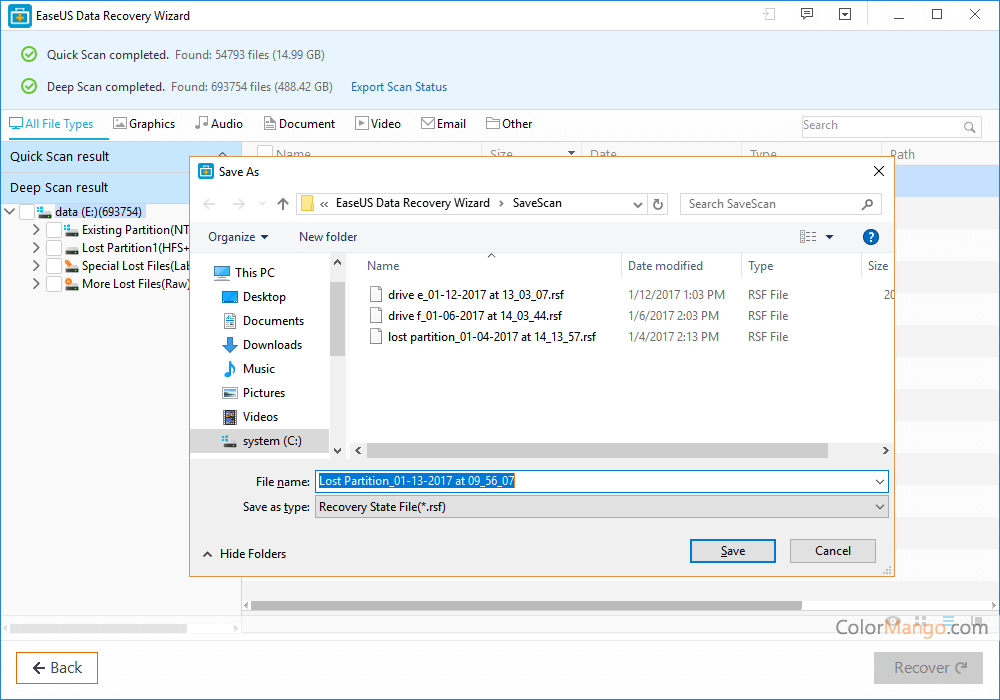Expand the Organize menu

(238, 237)
